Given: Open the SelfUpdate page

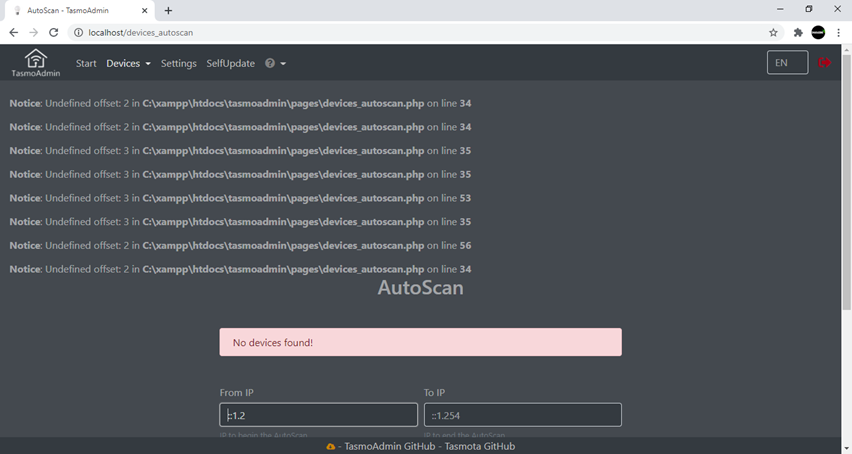Looking at the screenshot, I should tap(230, 64).
